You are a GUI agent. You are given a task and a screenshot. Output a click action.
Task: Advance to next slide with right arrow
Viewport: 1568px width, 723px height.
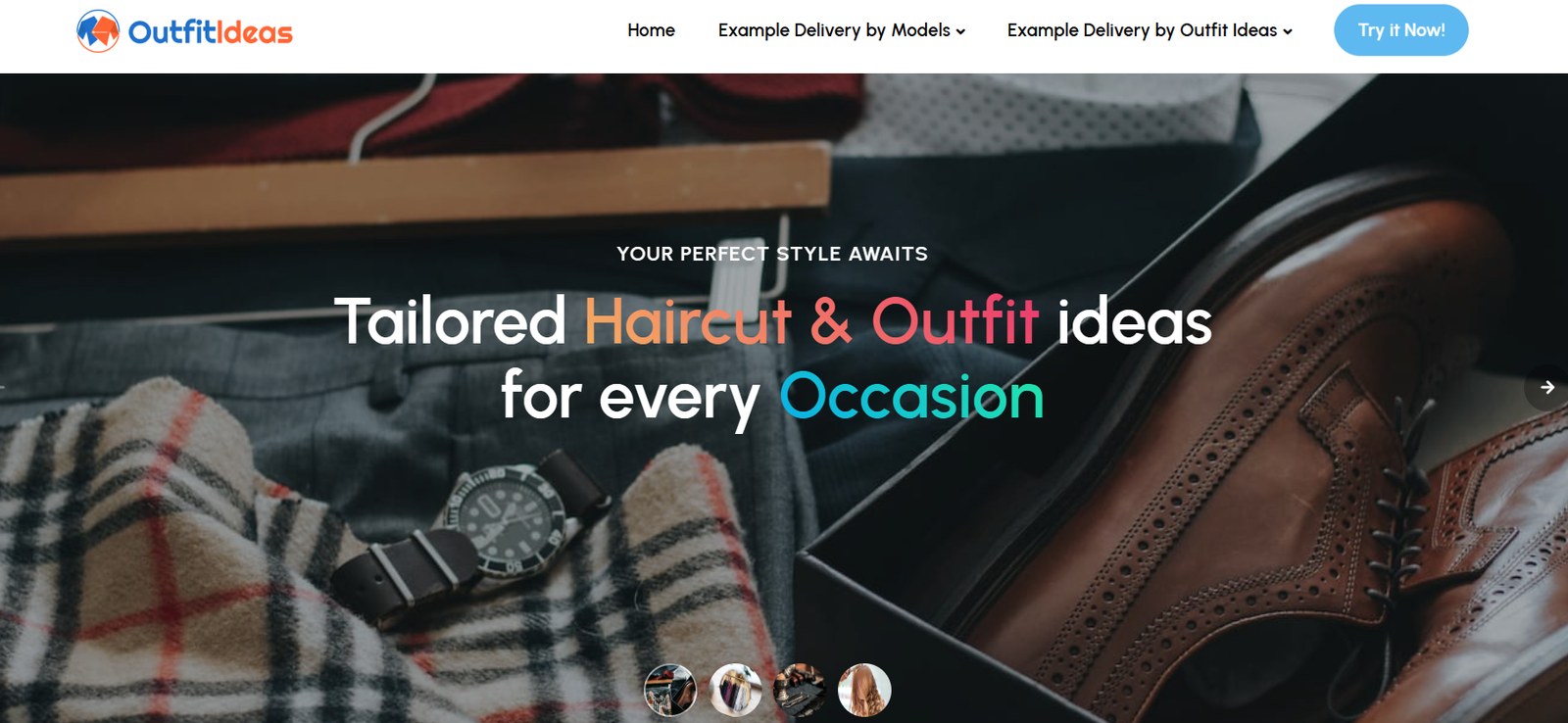point(1547,388)
